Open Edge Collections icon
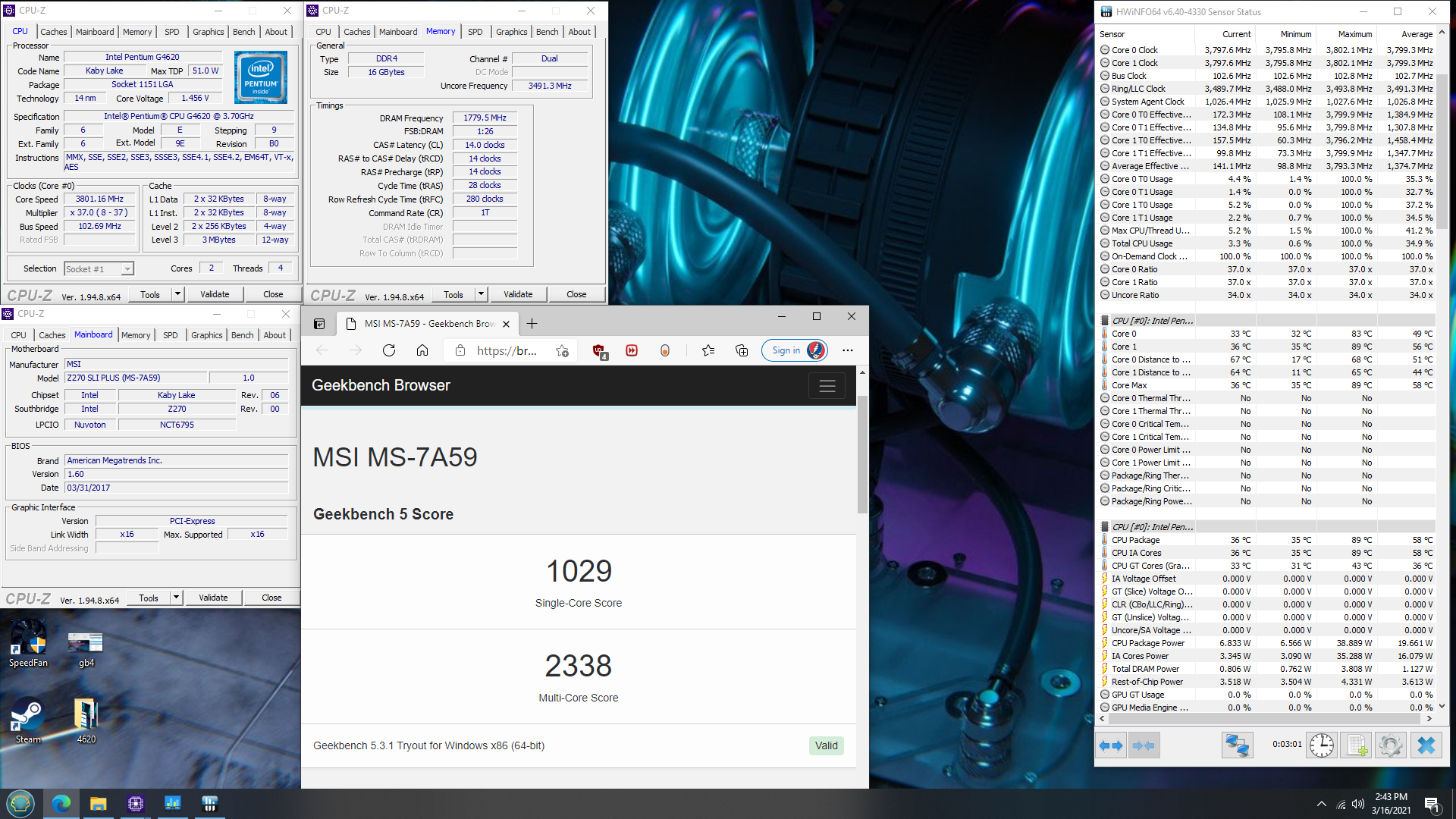Image resolution: width=1456 pixels, height=819 pixels. (742, 350)
